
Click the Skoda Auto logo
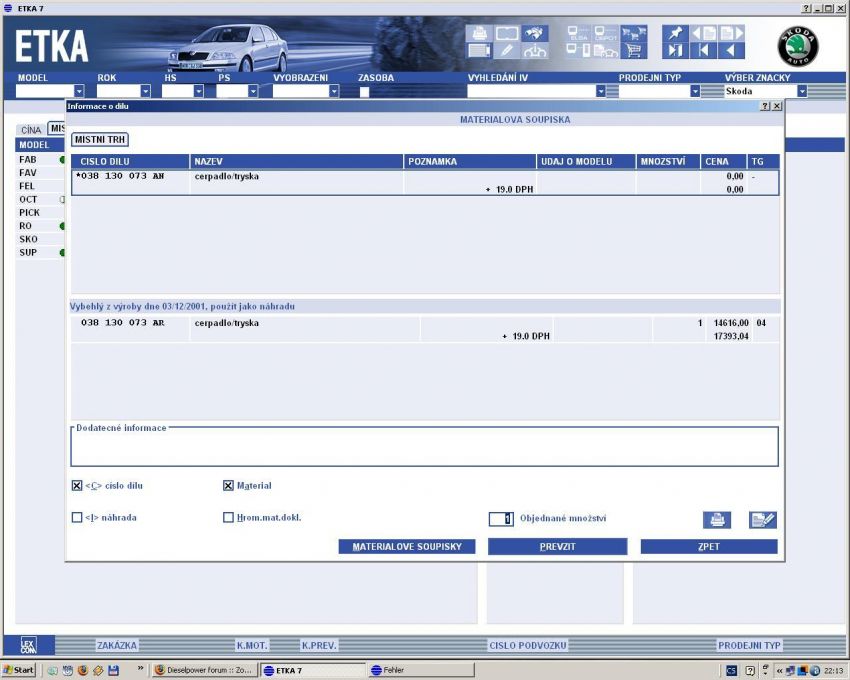pos(797,46)
